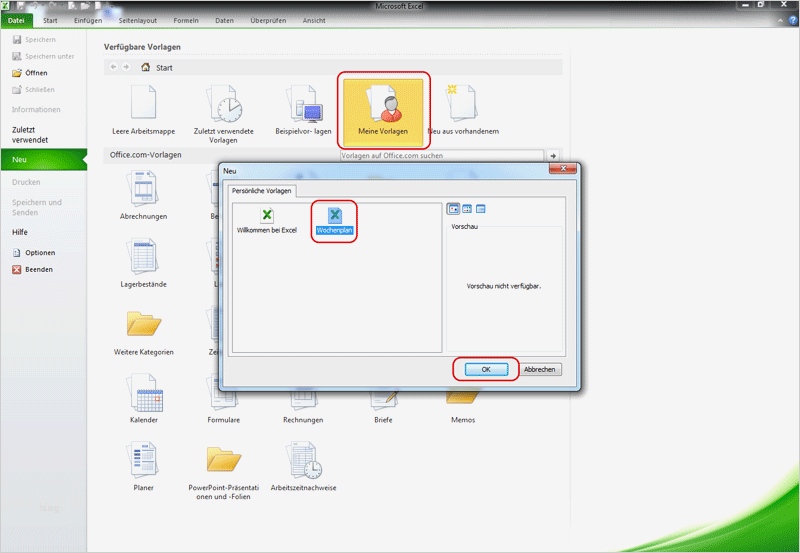The height and width of the screenshot is (553, 800).
Task: Open the Formeln ribbon tab
Action: pyautogui.click(x=186, y=20)
